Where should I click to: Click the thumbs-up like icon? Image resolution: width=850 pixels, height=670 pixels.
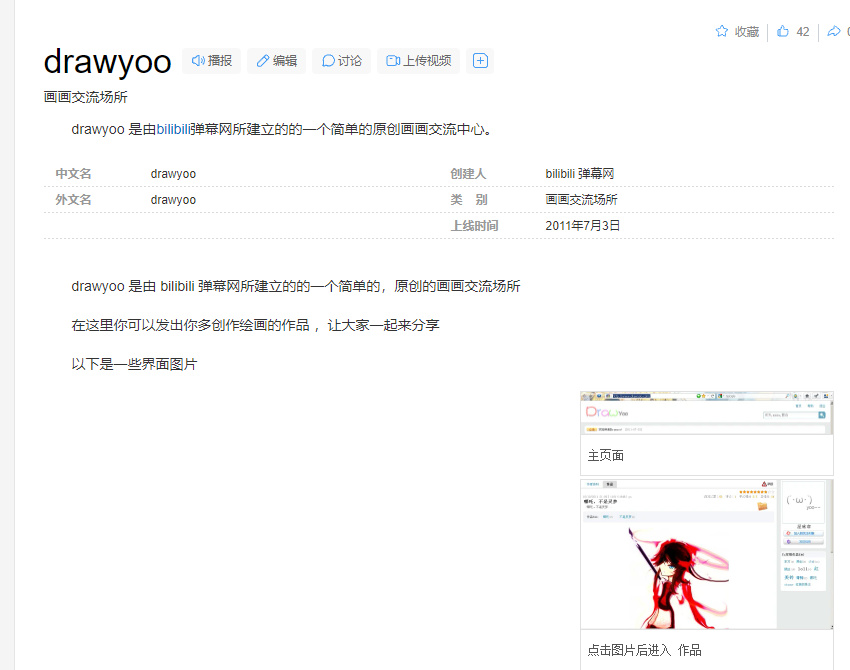tap(783, 31)
